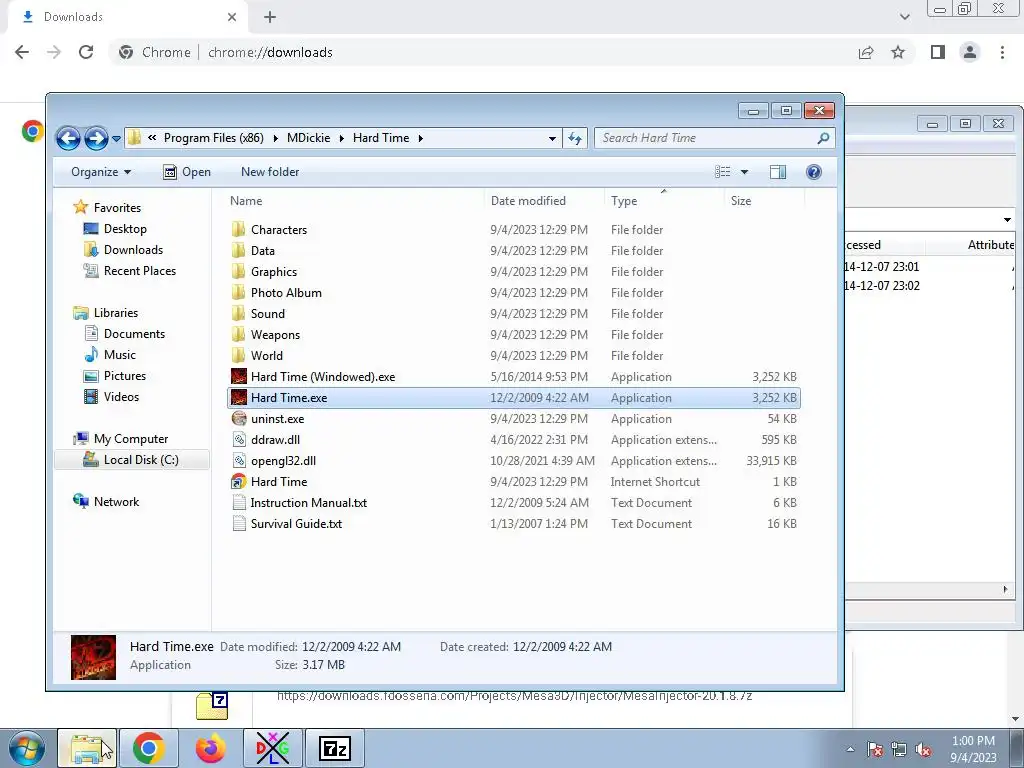Viewport: 1024px width, 768px height.
Task: Open Music library
Action: pyautogui.click(x=110, y=355)
